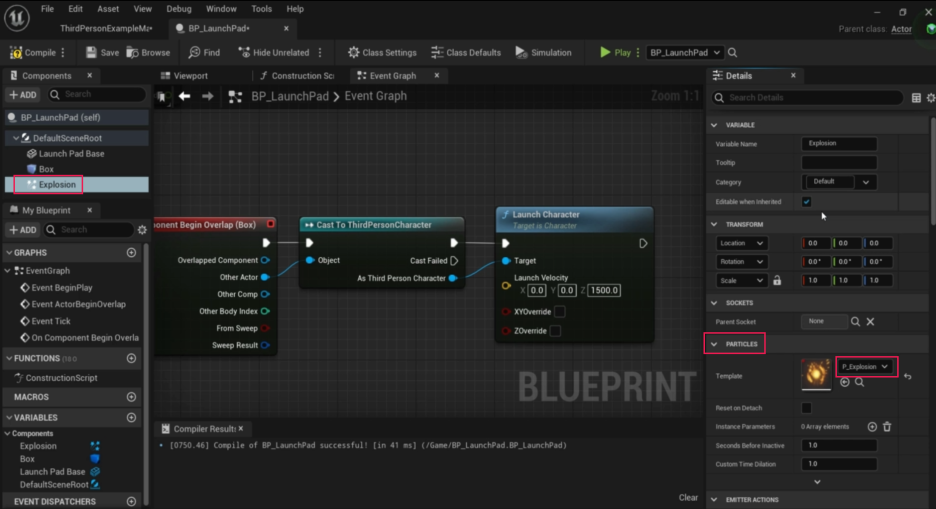
Task: Collapse DefaultSceneRoot tree node
Action: click(16, 138)
